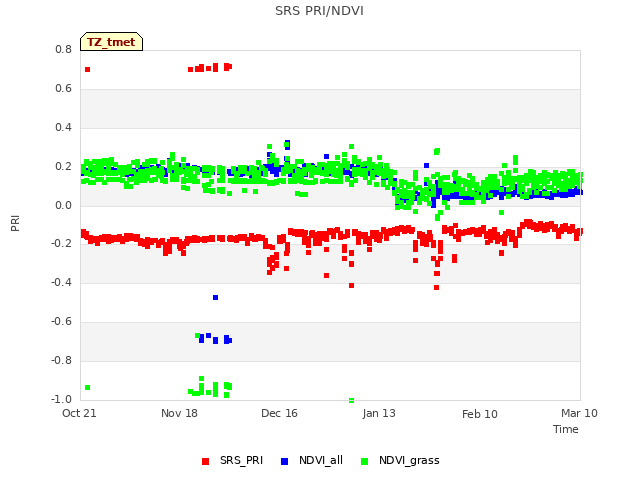Click the -0.4 y-axis value

61,282
